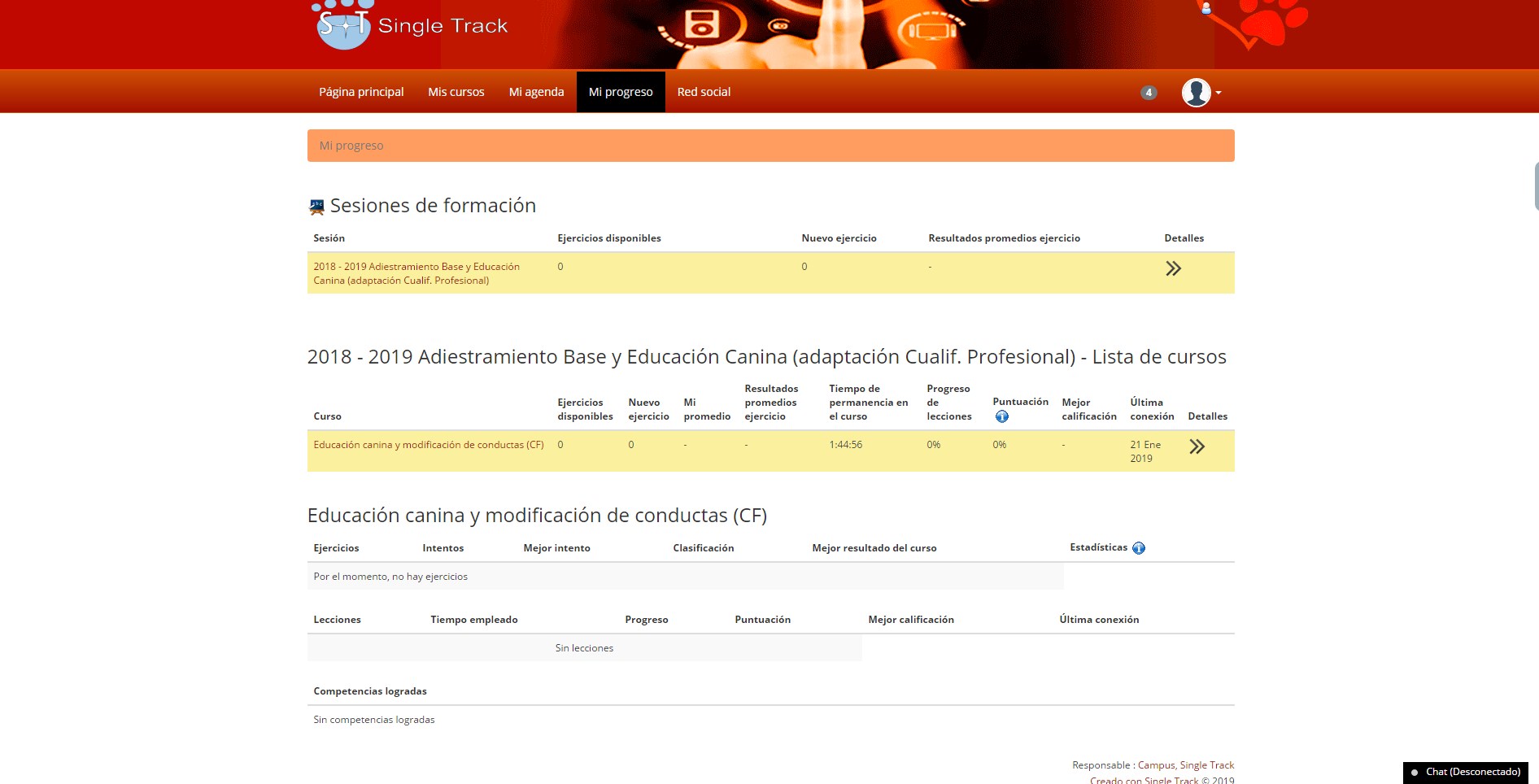Image resolution: width=1539 pixels, height=784 pixels.
Task: Click the notification badge showing 4
Action: click(x=1149, y=93)
